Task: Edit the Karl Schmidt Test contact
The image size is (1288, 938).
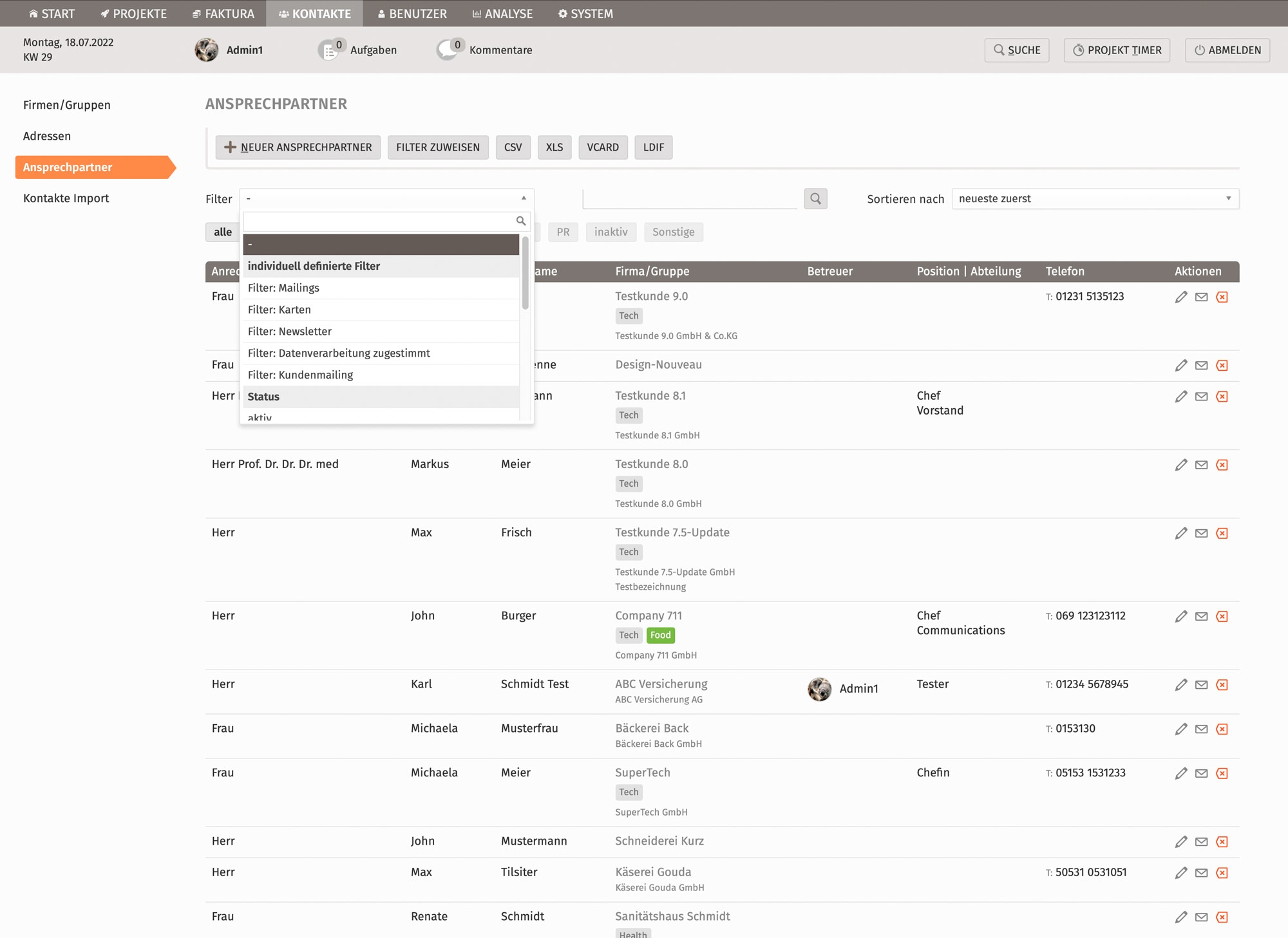Action: tap(1180, 684)
